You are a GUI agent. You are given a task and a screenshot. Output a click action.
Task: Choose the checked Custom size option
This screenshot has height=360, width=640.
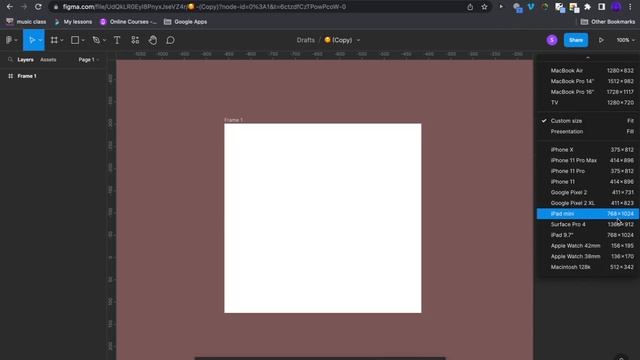(588, 121)
